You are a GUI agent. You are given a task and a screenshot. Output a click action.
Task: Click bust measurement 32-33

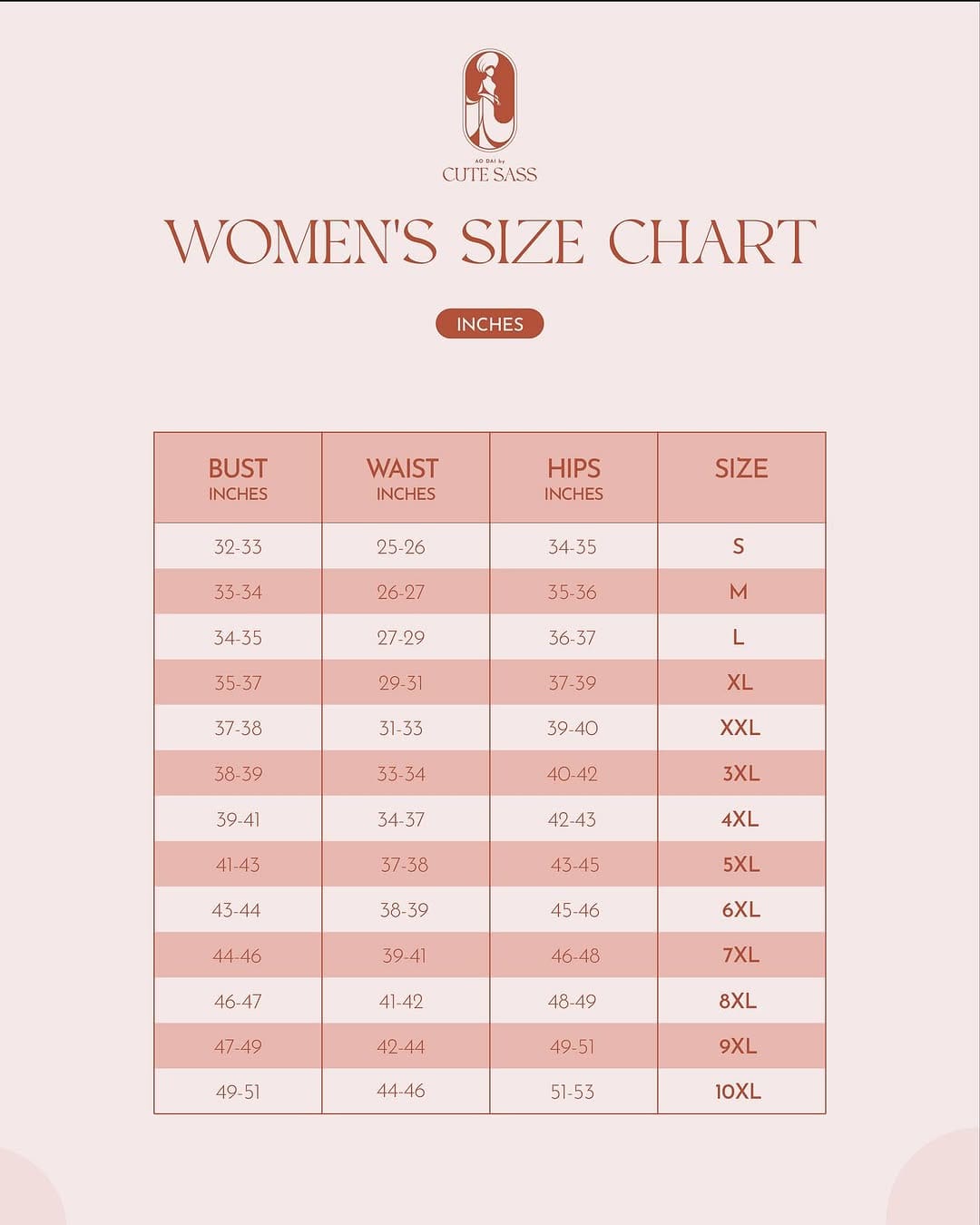point(238,547)
